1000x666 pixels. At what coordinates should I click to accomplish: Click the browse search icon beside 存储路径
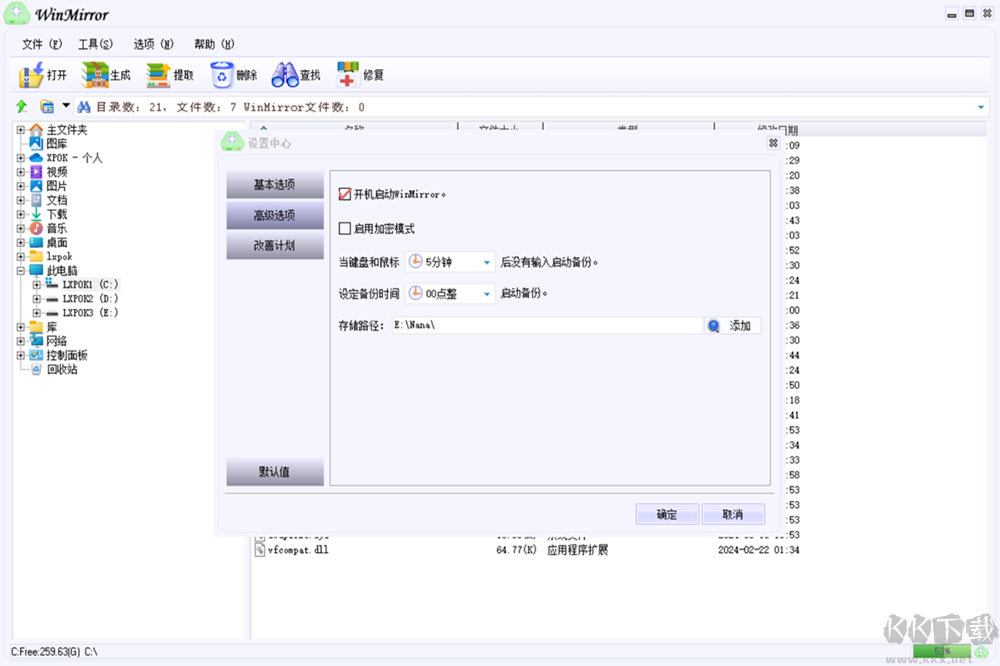tap(713, 325)
